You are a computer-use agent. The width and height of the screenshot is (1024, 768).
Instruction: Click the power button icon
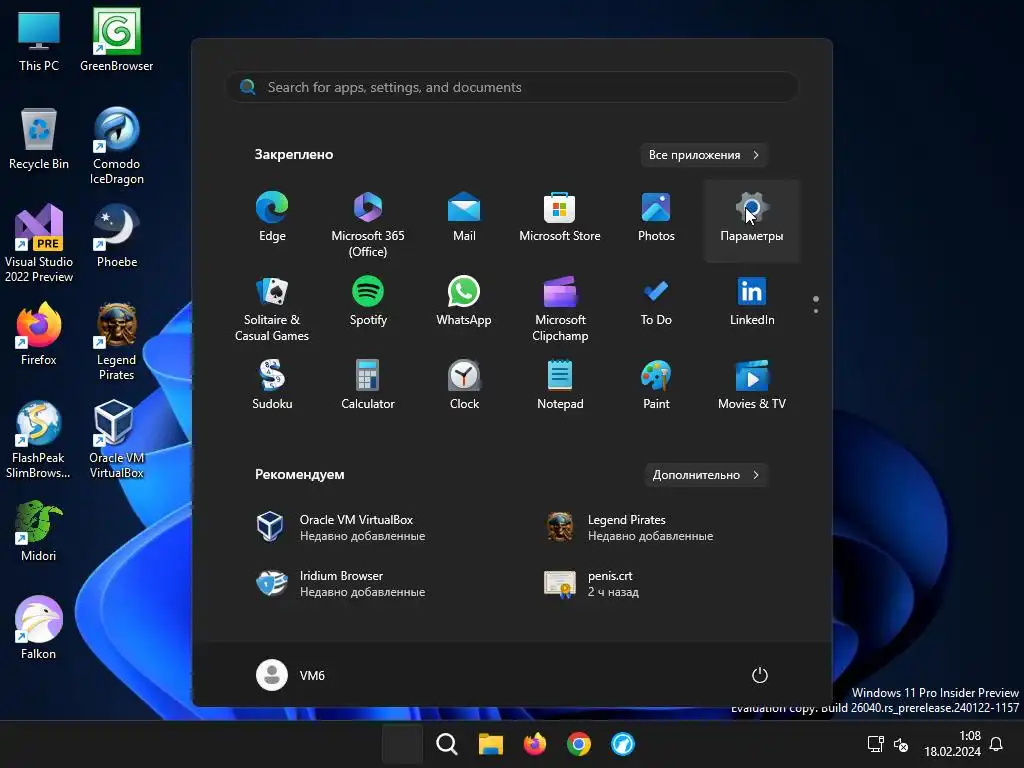pos(760,675)
